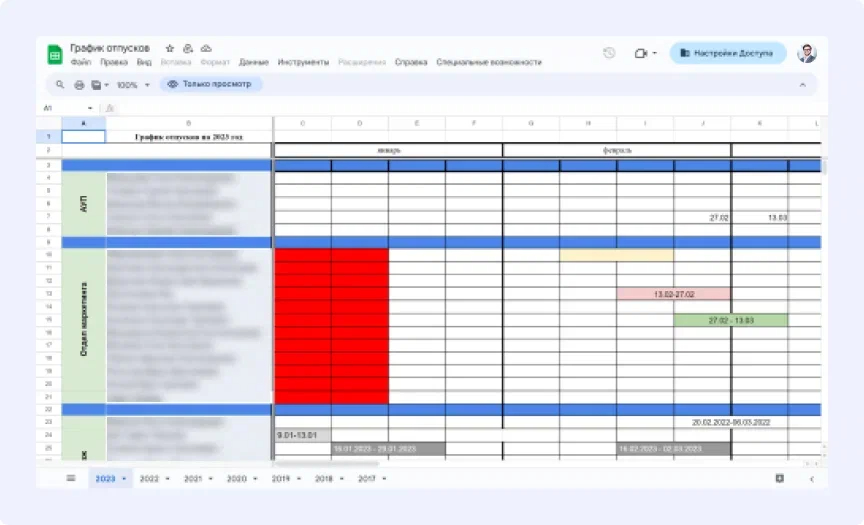The width and height of the screenshot is (864, 525).
Task: Click the filter views icon
Action: point(96,85)
